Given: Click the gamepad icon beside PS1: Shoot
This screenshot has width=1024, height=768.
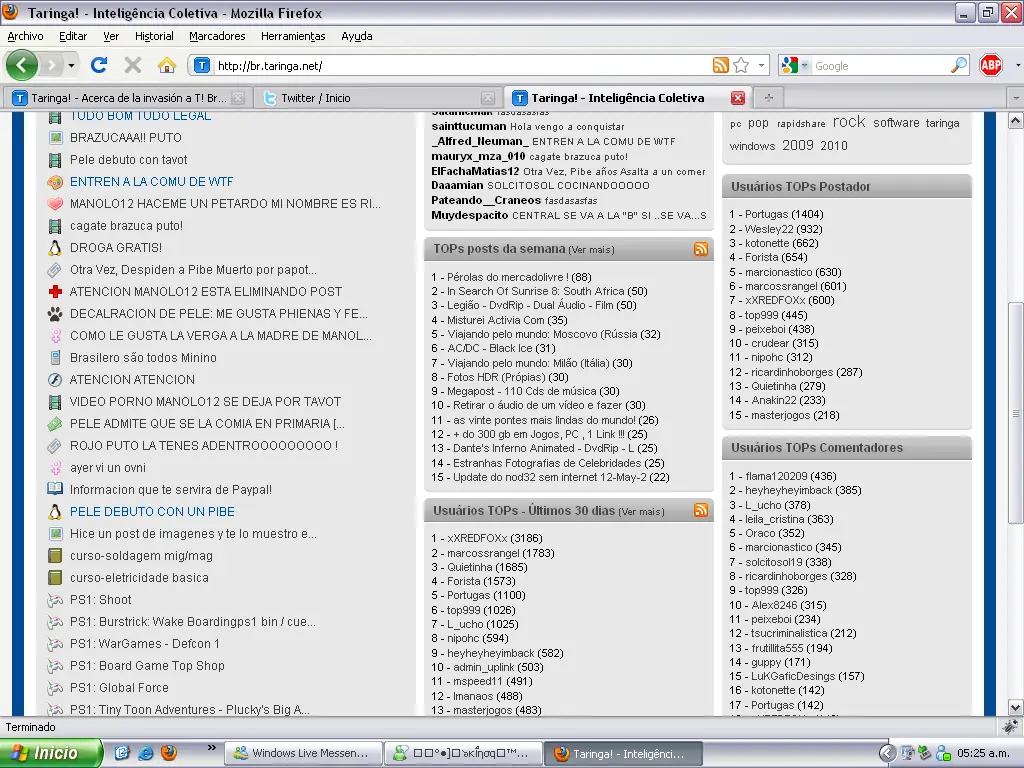Looking at the screenshot, I should tap(56, 600).
